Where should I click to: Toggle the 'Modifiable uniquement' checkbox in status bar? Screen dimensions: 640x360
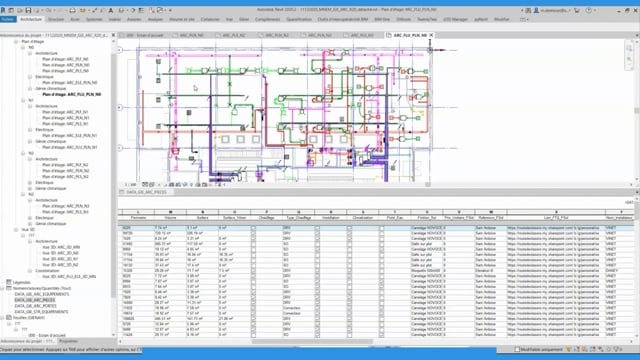pyautogui.click(x=517, y=349)
